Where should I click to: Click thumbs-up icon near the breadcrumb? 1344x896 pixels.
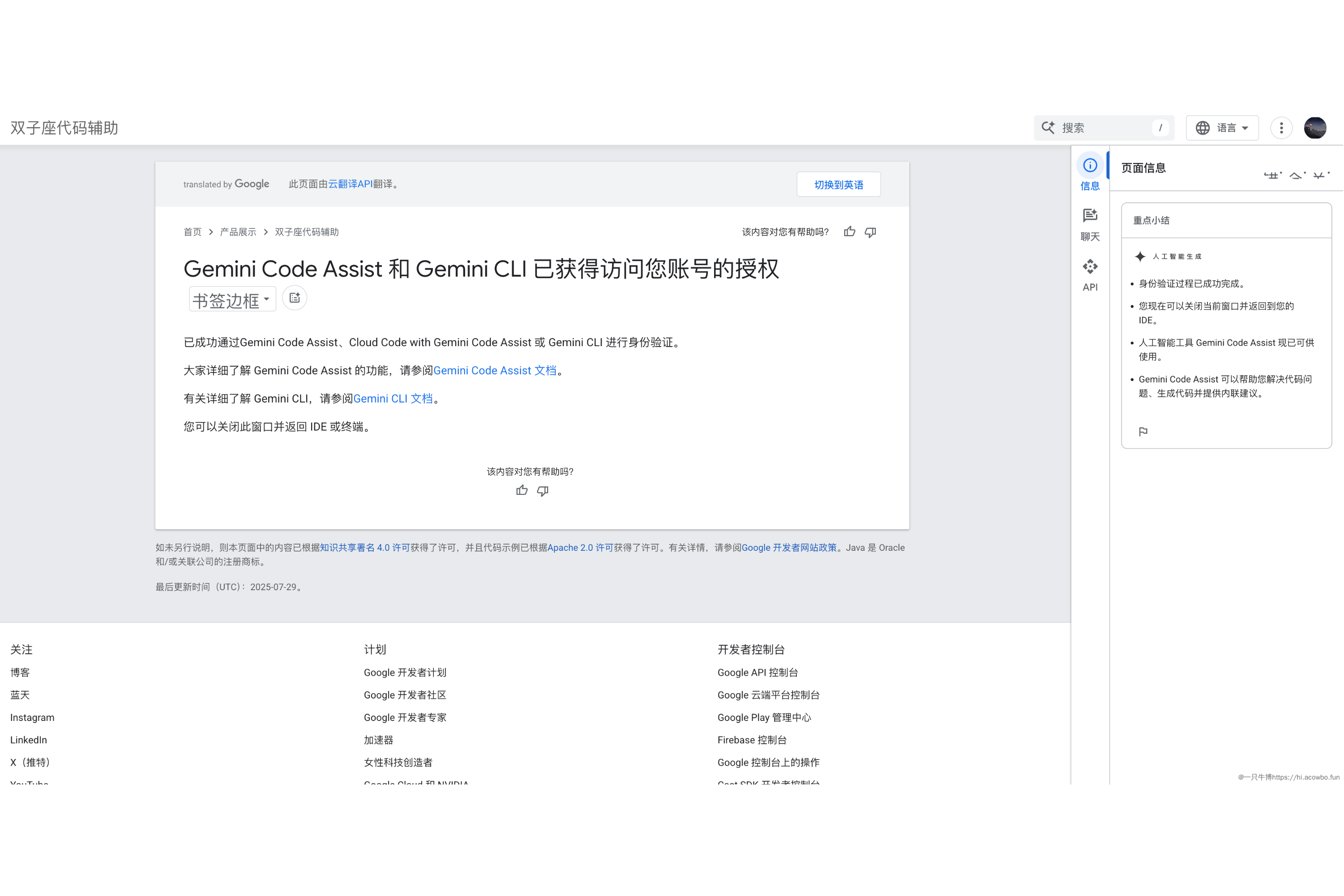coord(849,232)
